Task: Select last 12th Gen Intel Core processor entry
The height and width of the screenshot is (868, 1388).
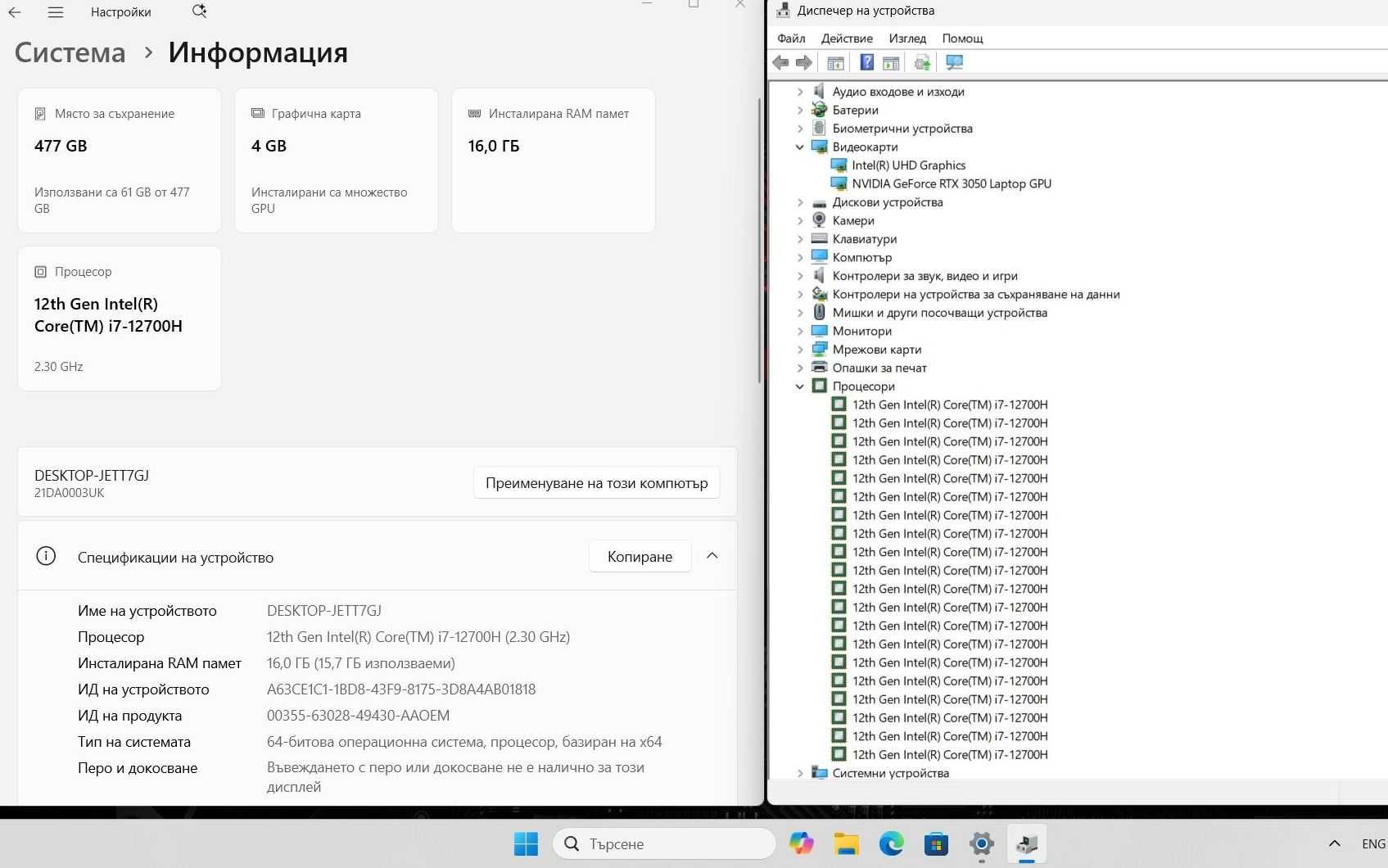Action: pos(950,755)
